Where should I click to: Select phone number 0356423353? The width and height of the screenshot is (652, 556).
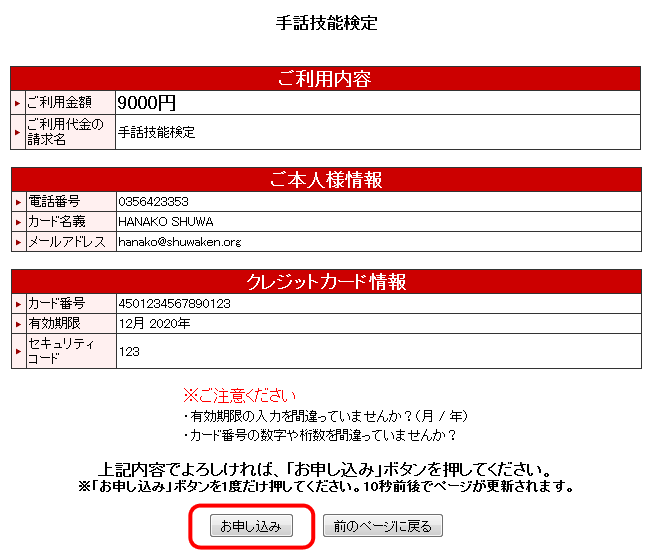click(x=153, y=202)
